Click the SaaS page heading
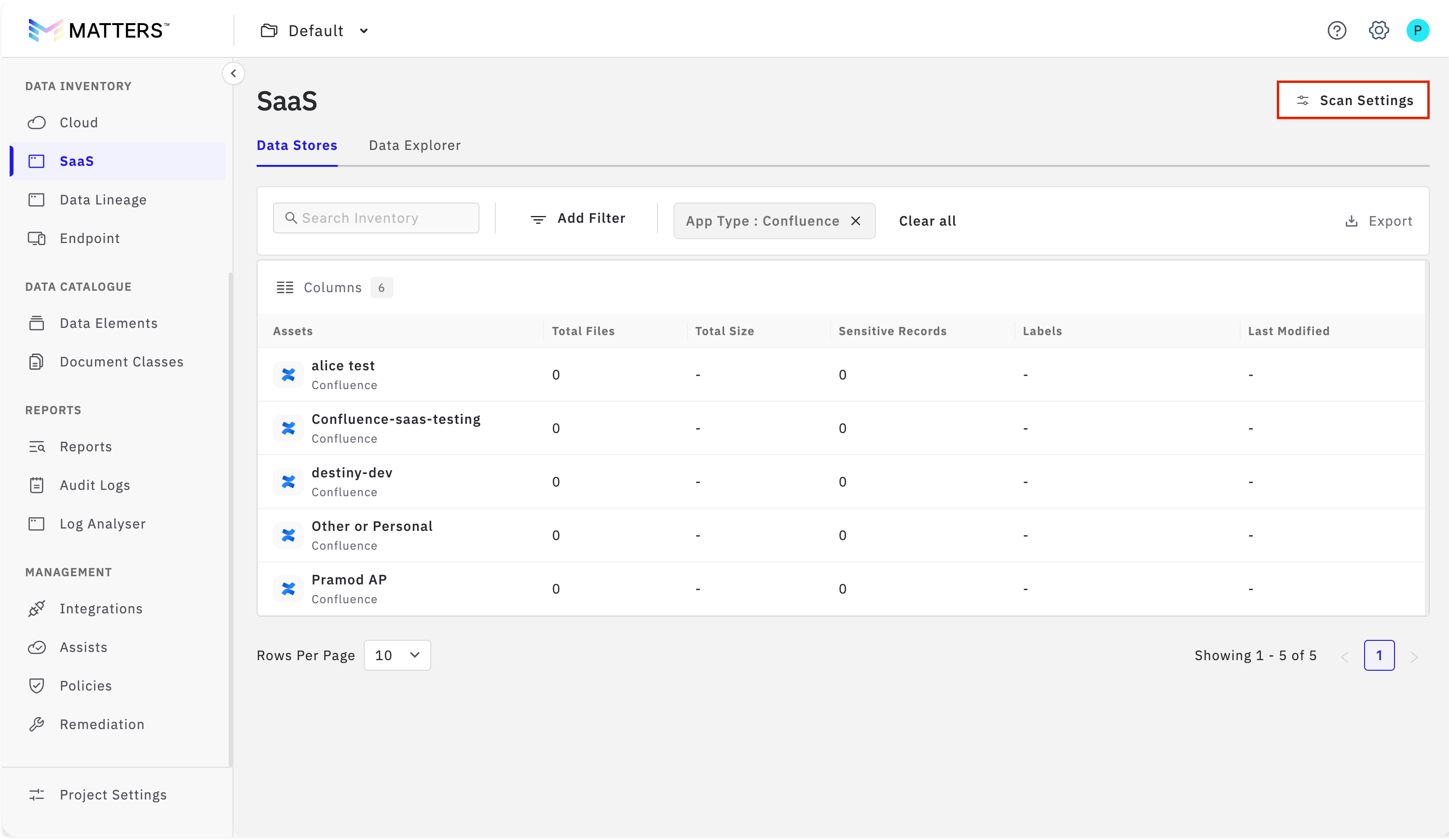Image resolution: width=1449 pixels, height=840 pixels. (287, 101)
